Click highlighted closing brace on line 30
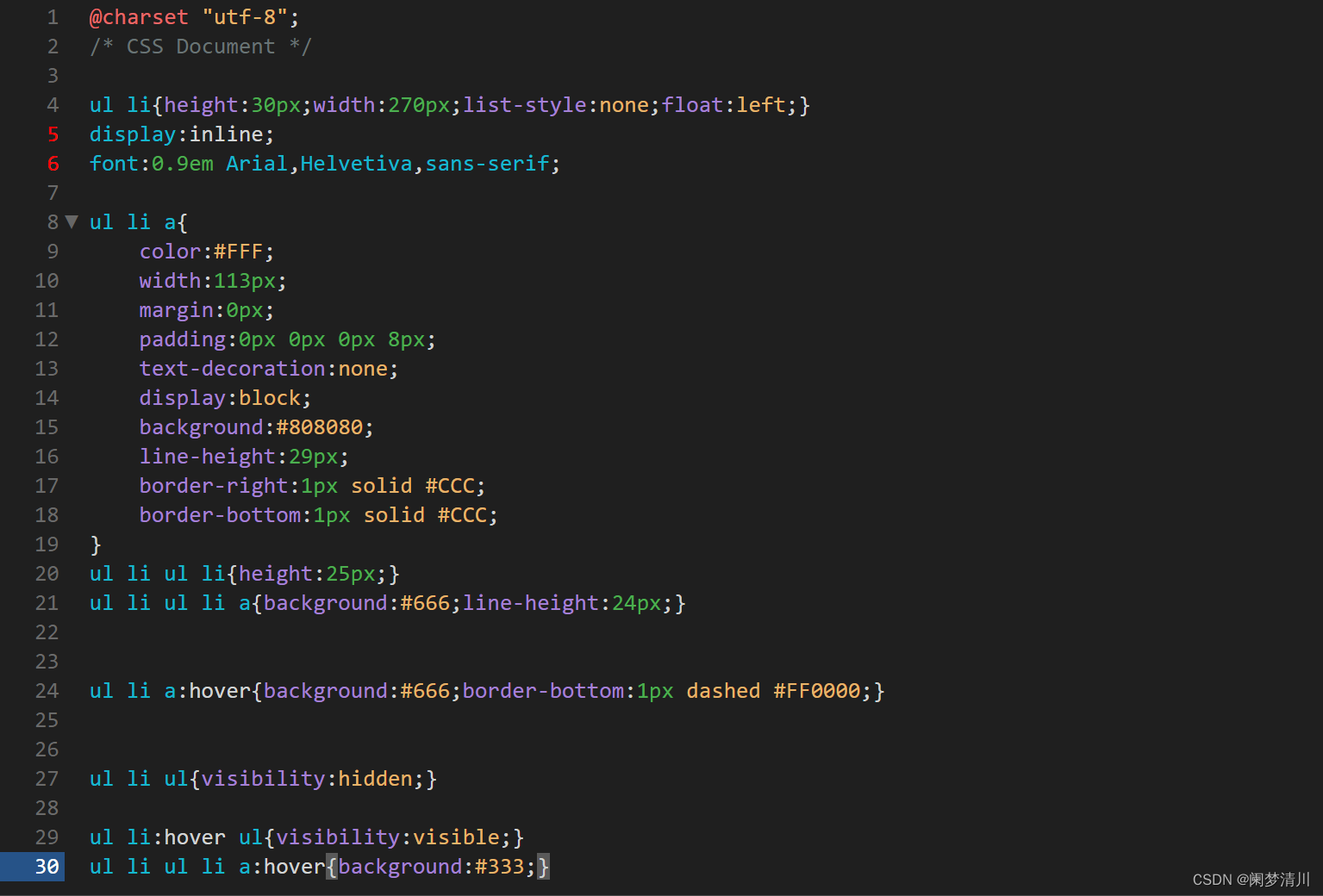 tap(543, 867)
